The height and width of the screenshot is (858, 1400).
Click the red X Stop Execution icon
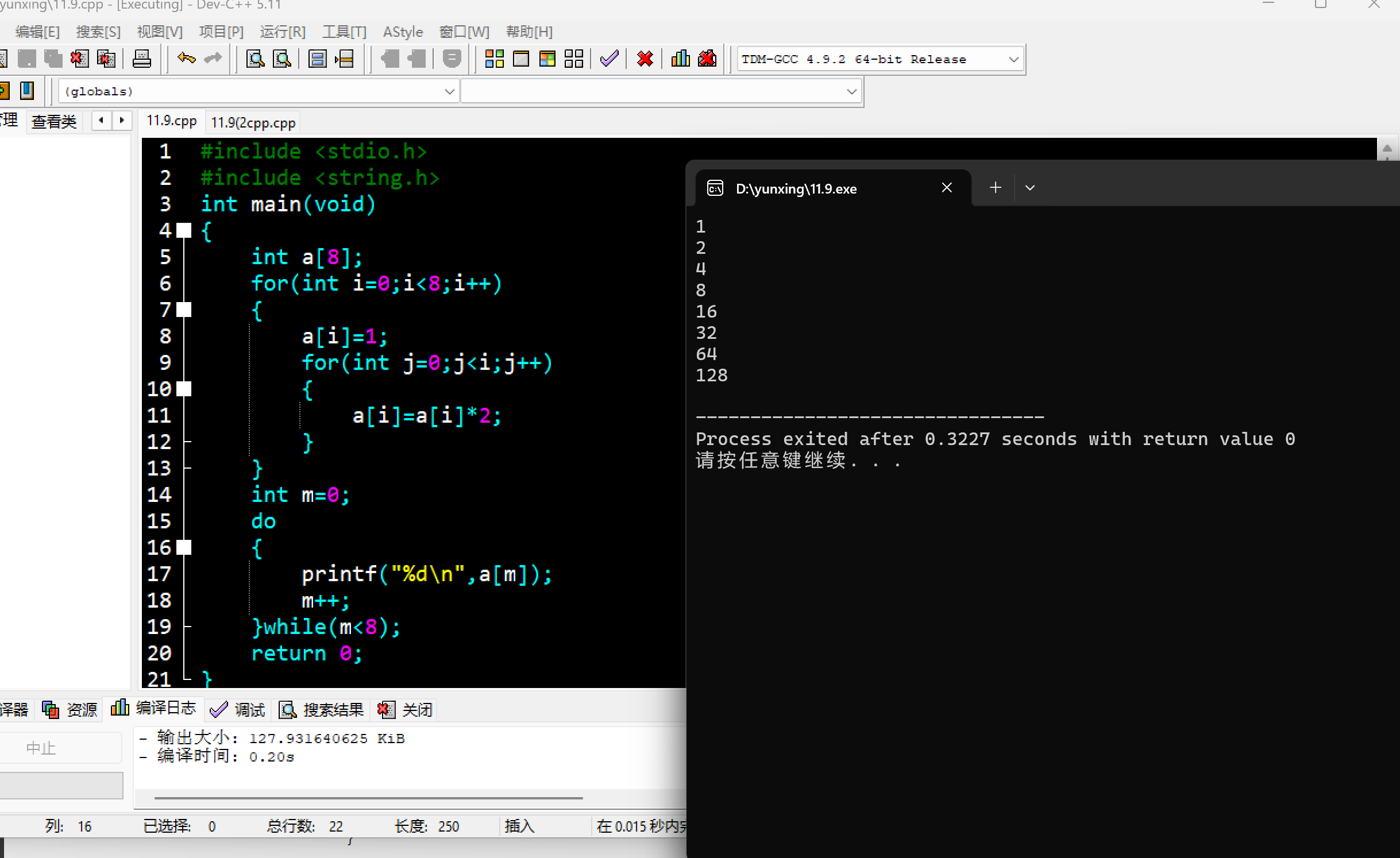coord(645,59)
